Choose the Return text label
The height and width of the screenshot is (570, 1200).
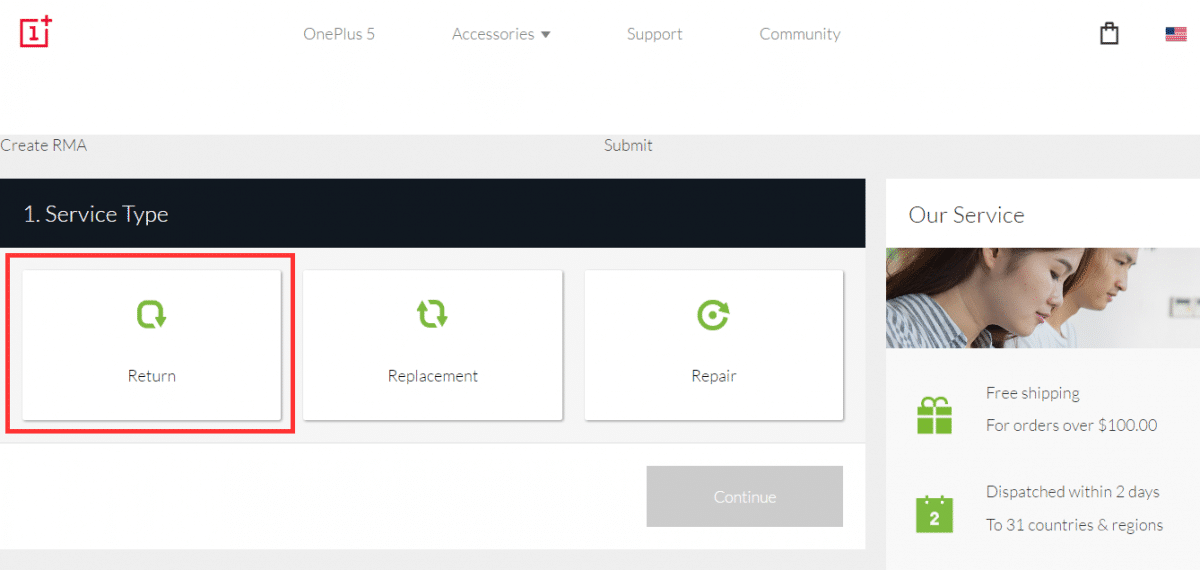152,376
